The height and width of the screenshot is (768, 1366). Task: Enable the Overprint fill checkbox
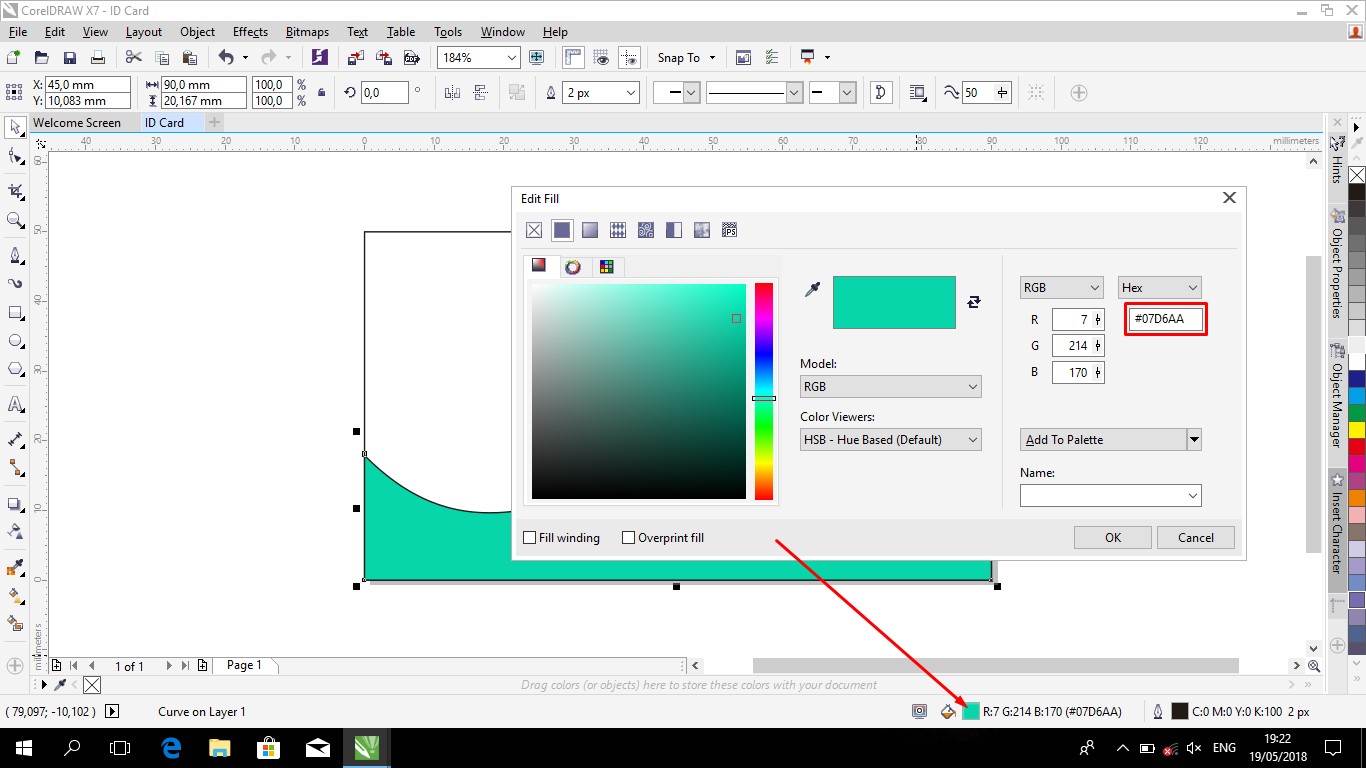click(x=629, y=538)
